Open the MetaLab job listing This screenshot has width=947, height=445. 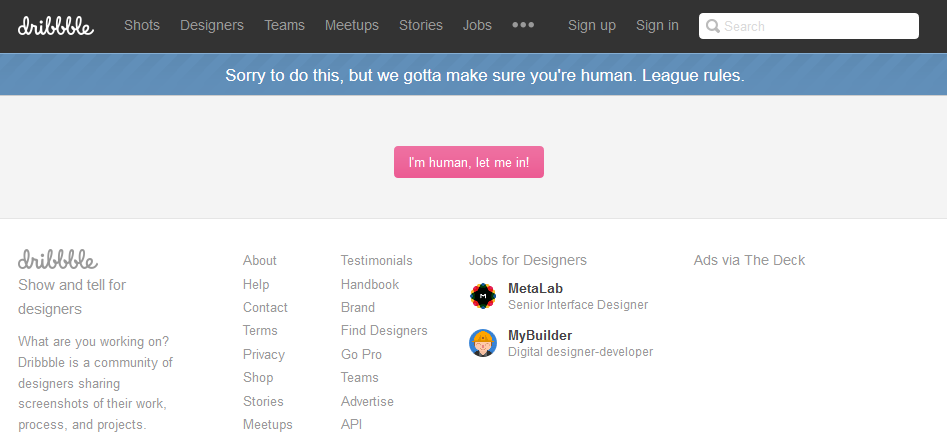[535, 289]
